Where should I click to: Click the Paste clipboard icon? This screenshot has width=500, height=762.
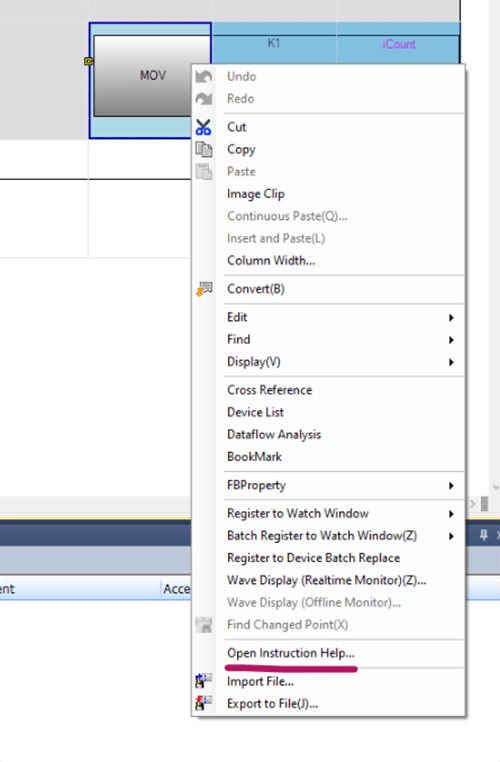click(x=204, y=172)
